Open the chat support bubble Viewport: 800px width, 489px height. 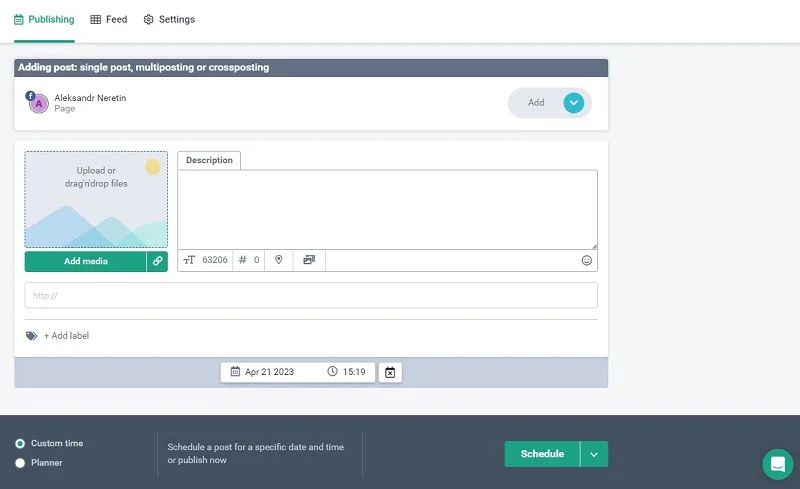pyautogui.click(x=777, y=464)
